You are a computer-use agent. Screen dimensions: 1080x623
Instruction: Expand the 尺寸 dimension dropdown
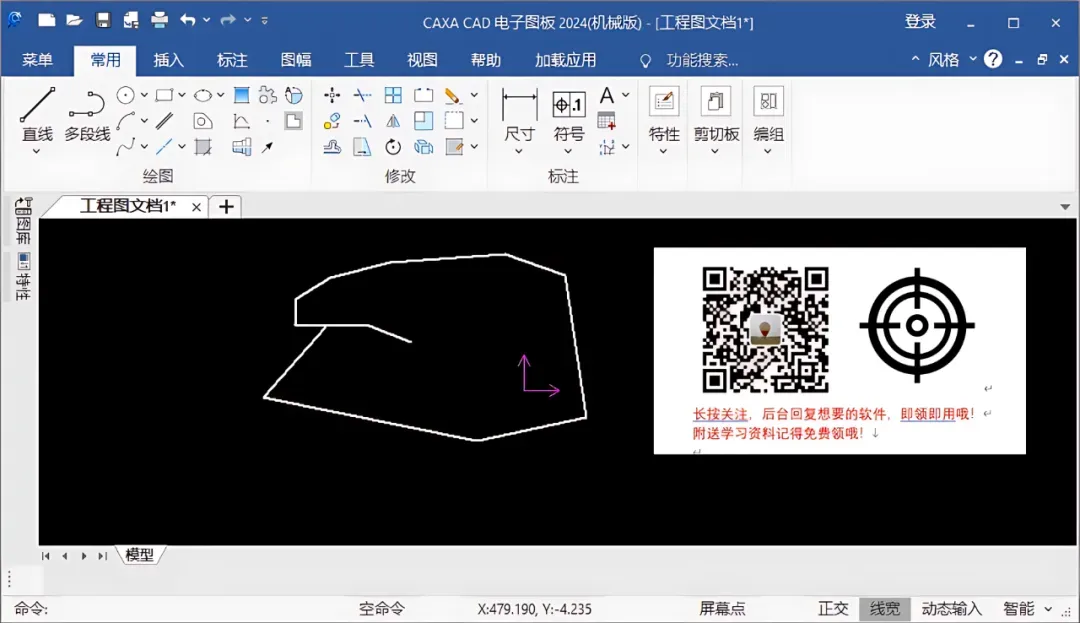coord(519,151)
